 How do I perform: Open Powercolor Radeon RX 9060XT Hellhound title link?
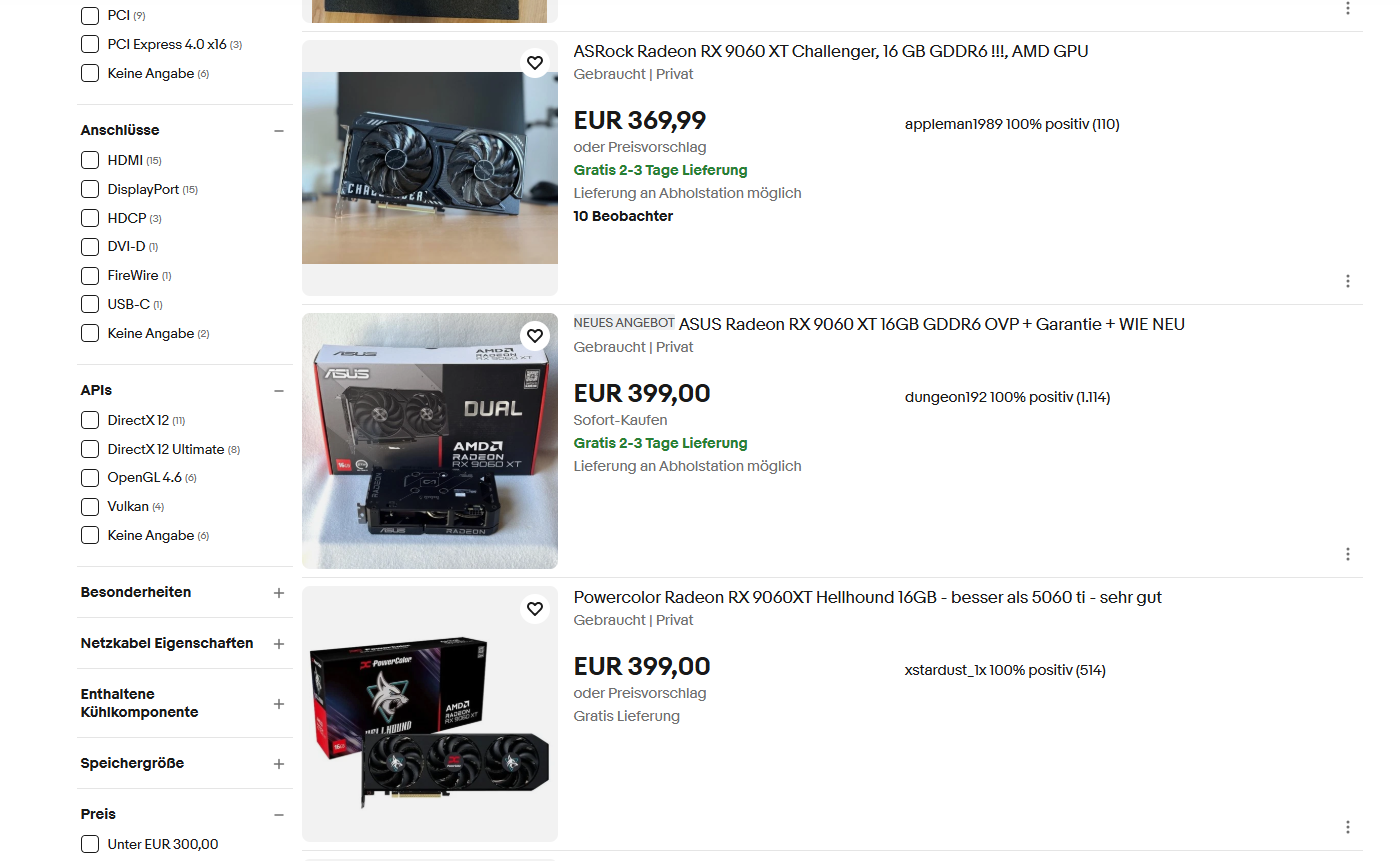[868, 597]
